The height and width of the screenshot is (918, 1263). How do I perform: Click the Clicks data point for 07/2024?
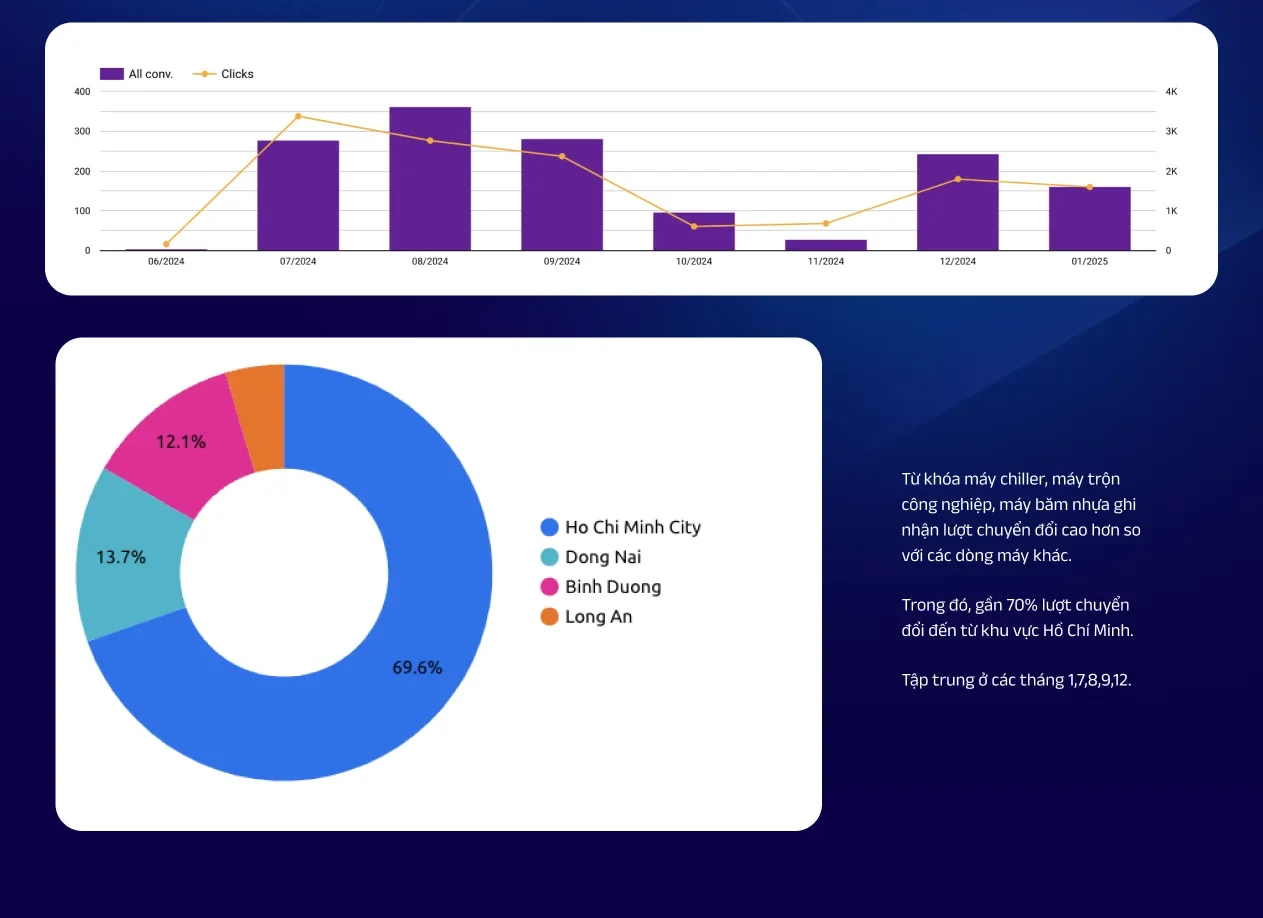[298, 116]
